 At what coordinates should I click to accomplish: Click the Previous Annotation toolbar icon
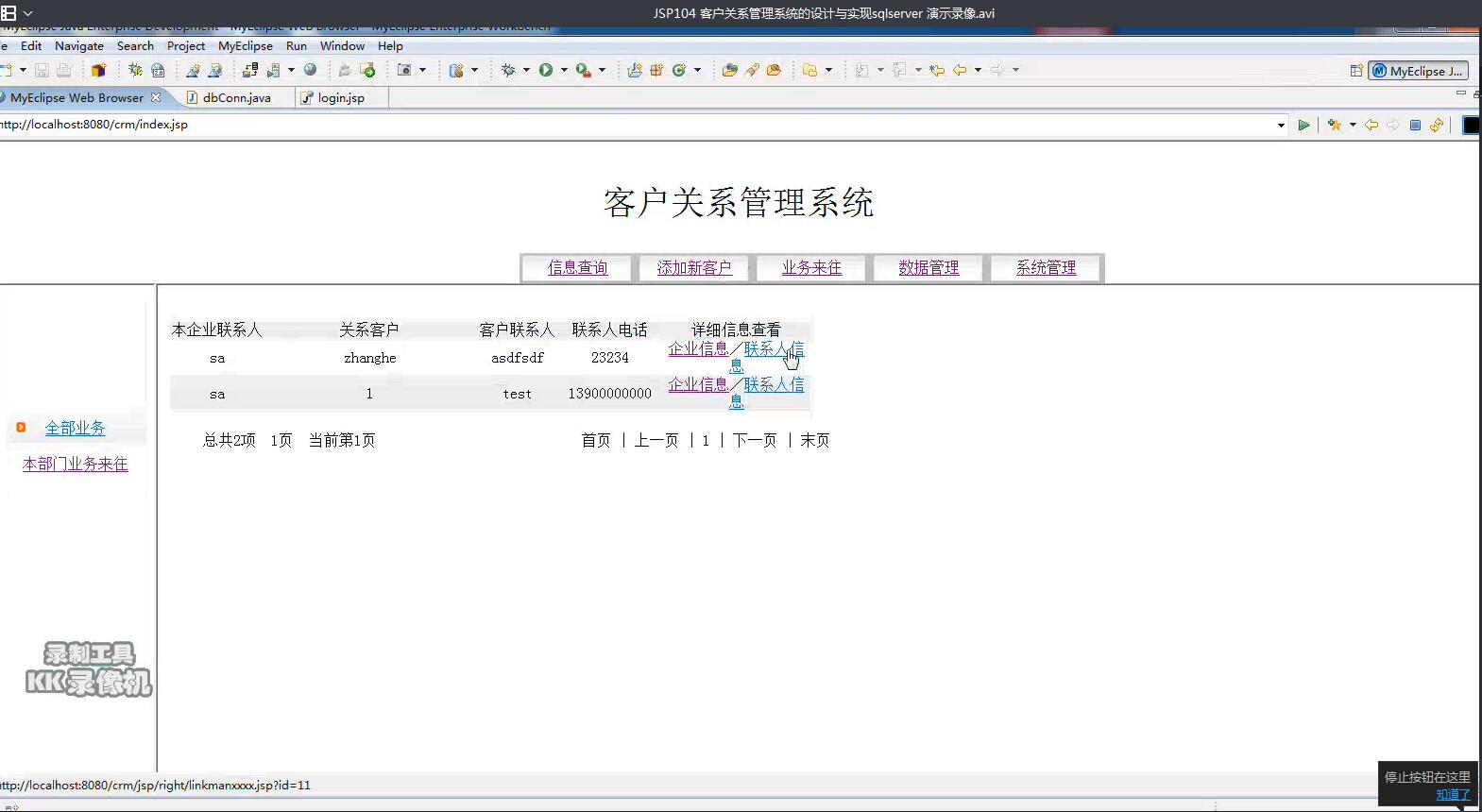point(899,70)
